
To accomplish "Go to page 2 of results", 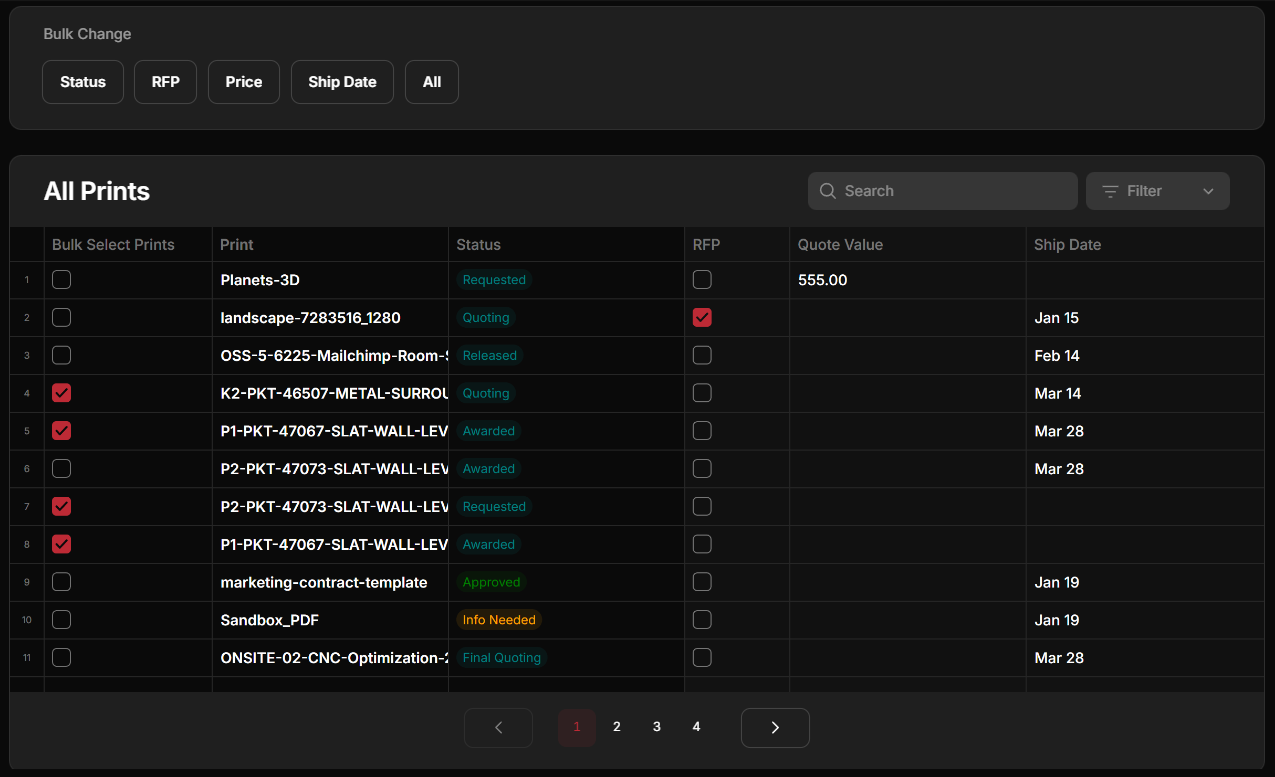I will (616, 726).
